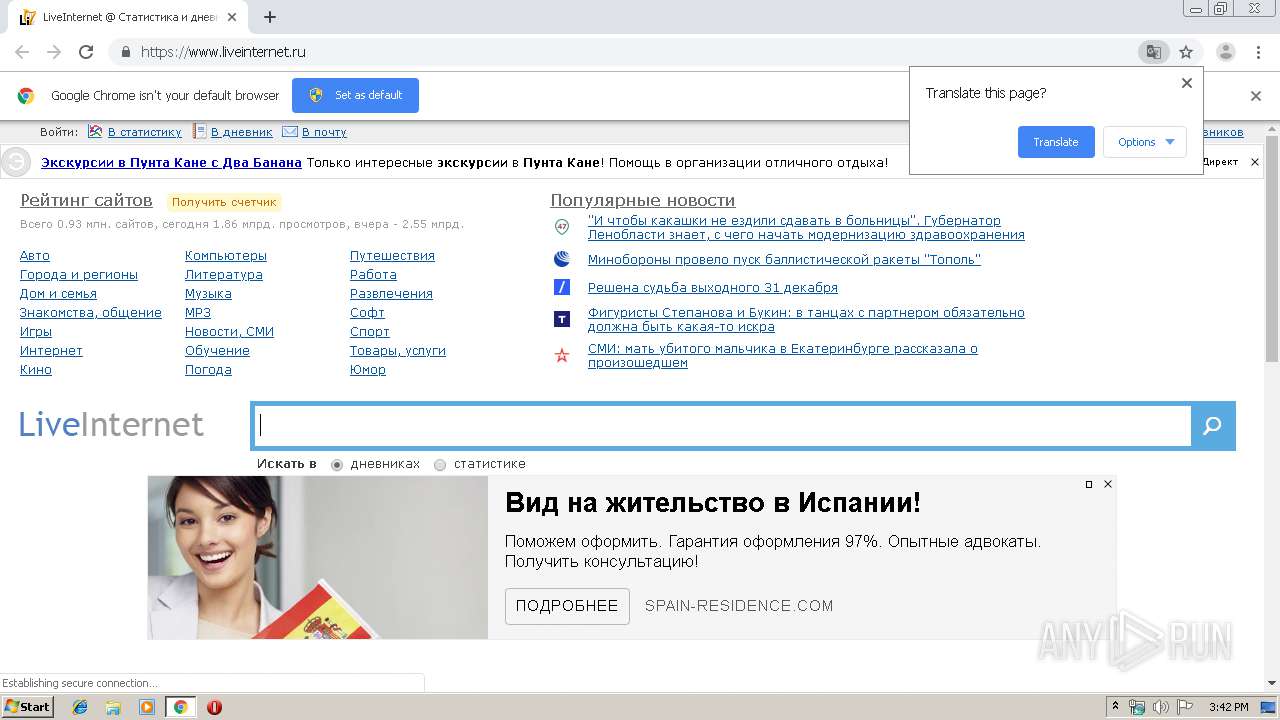1280x720 pixels.
Task: Click the SPAIN-RESIDENCE.COM ad text
Action: (739, 606)
